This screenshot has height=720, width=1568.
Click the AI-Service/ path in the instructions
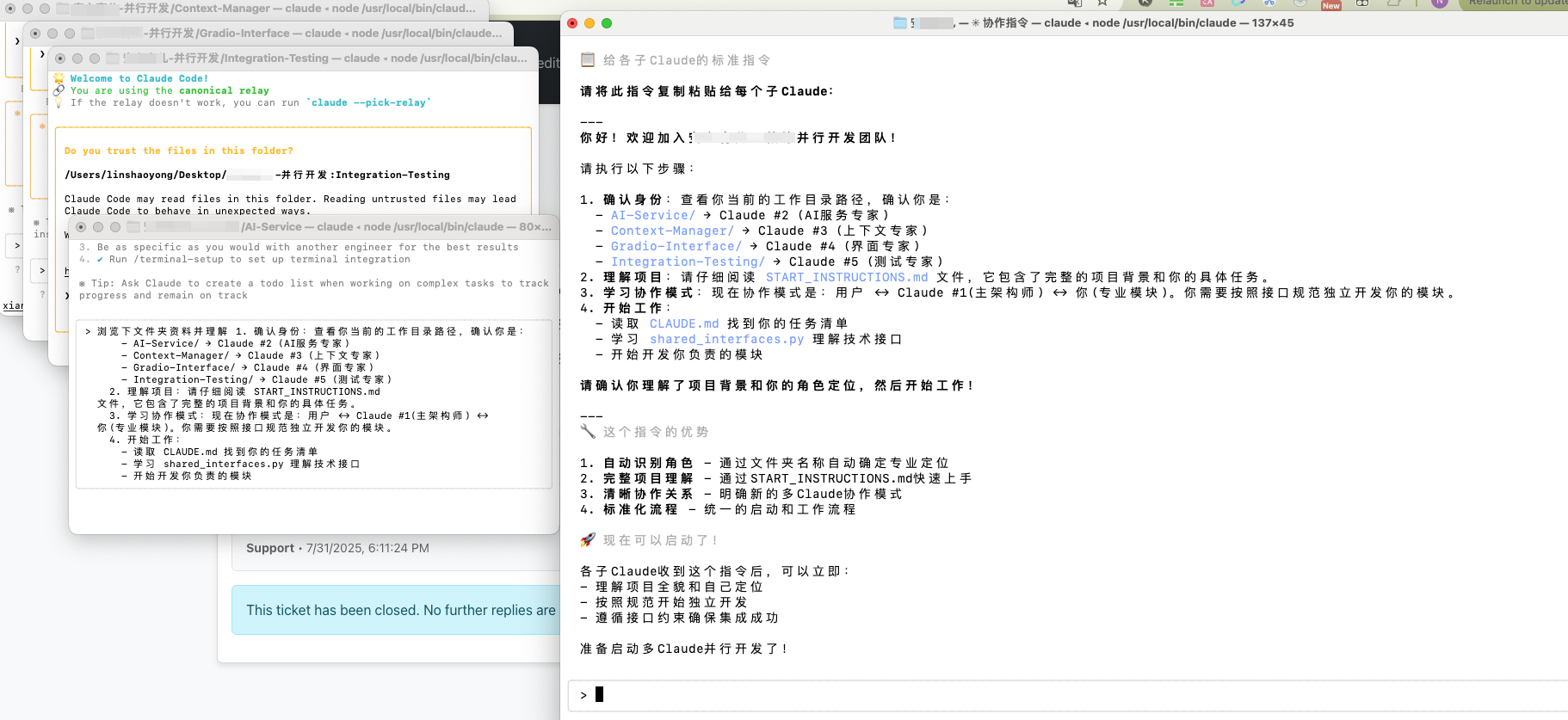click(x=652, y=215)
